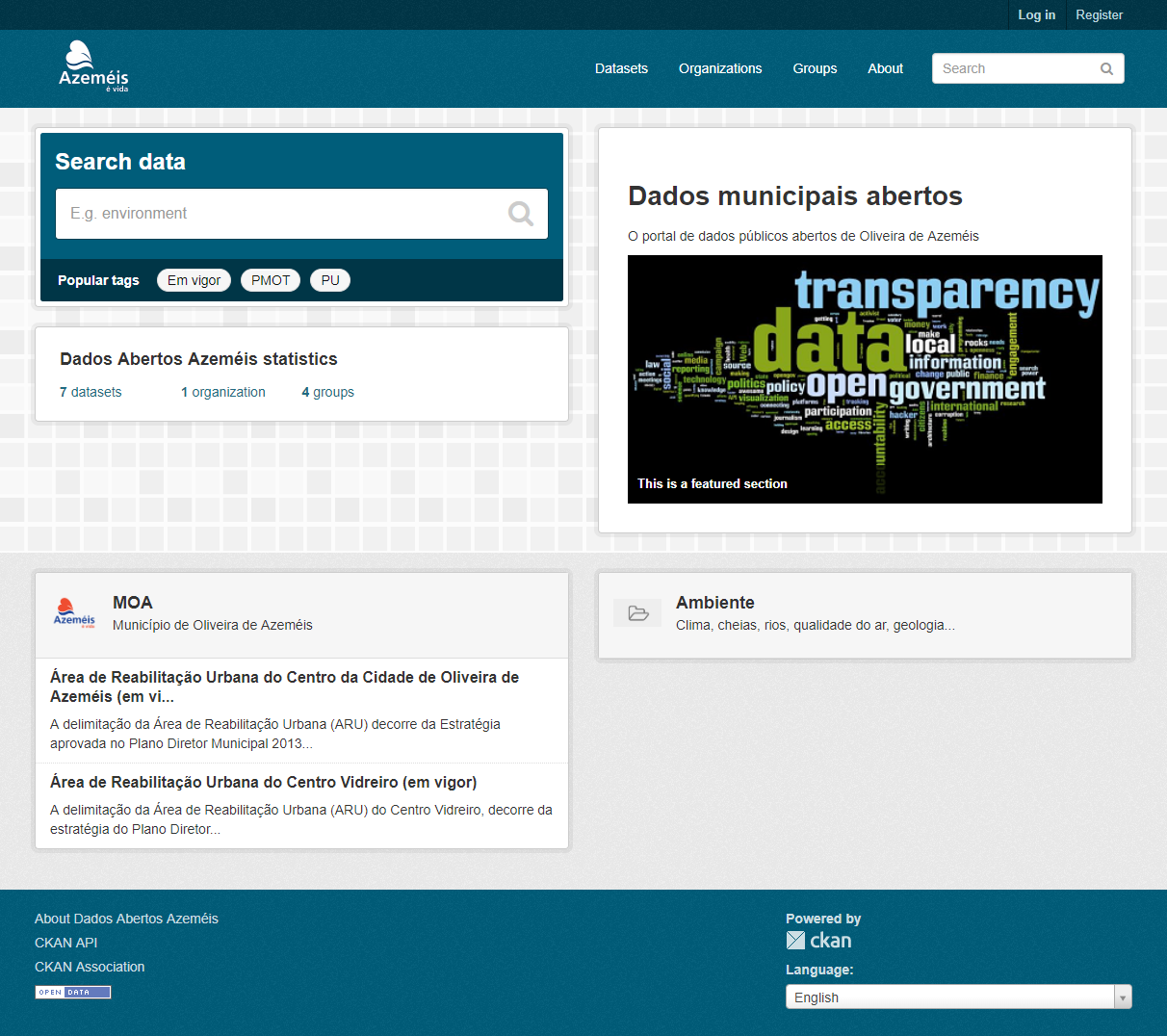Click the Register link
This screenshot has width=1167, height=1036.
click(x=1099, y=14)
